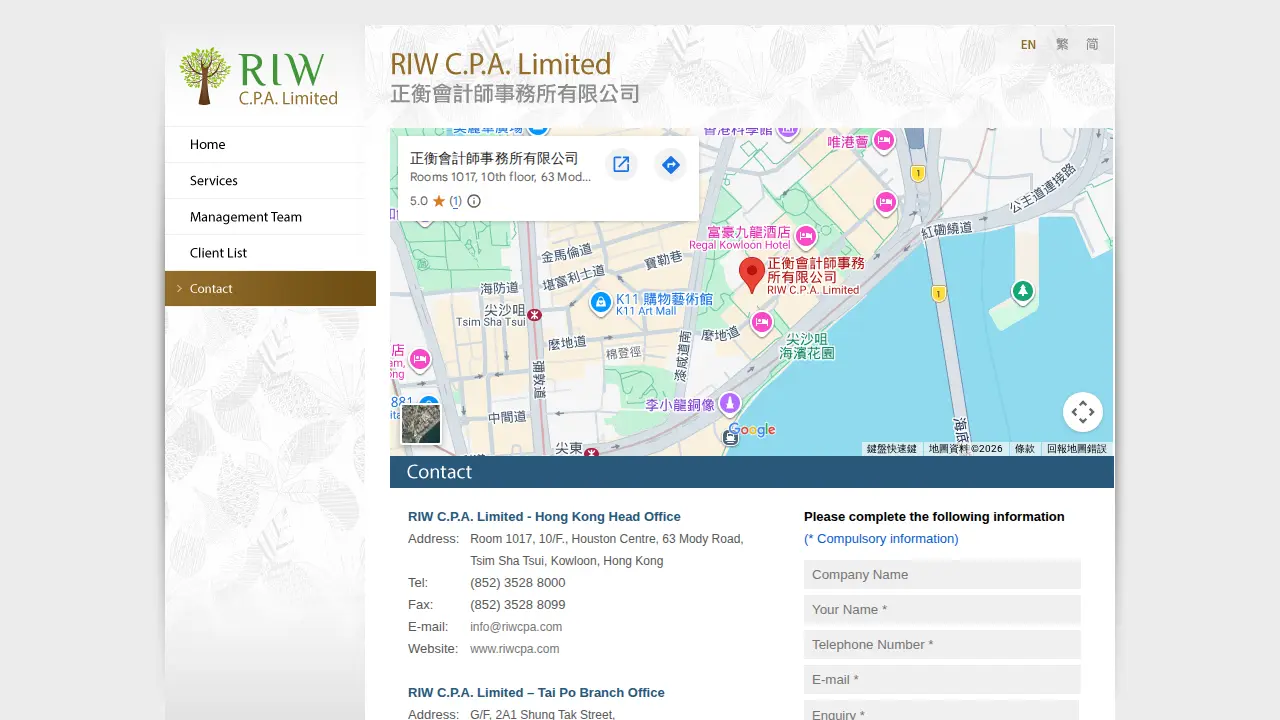The image size is (1280, 720).
Task: Click the E-mail input field
Action: [942, 680]
